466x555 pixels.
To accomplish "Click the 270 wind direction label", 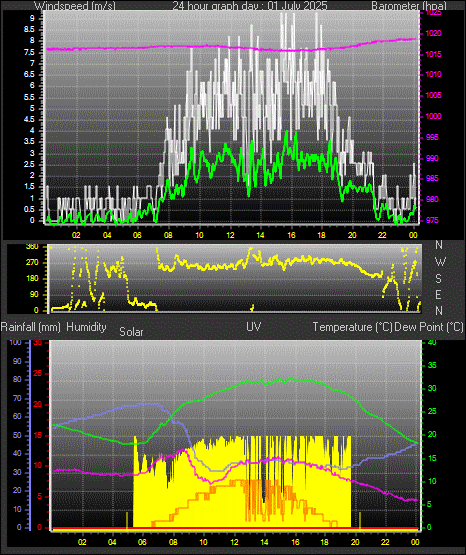I will click(32, 263).
